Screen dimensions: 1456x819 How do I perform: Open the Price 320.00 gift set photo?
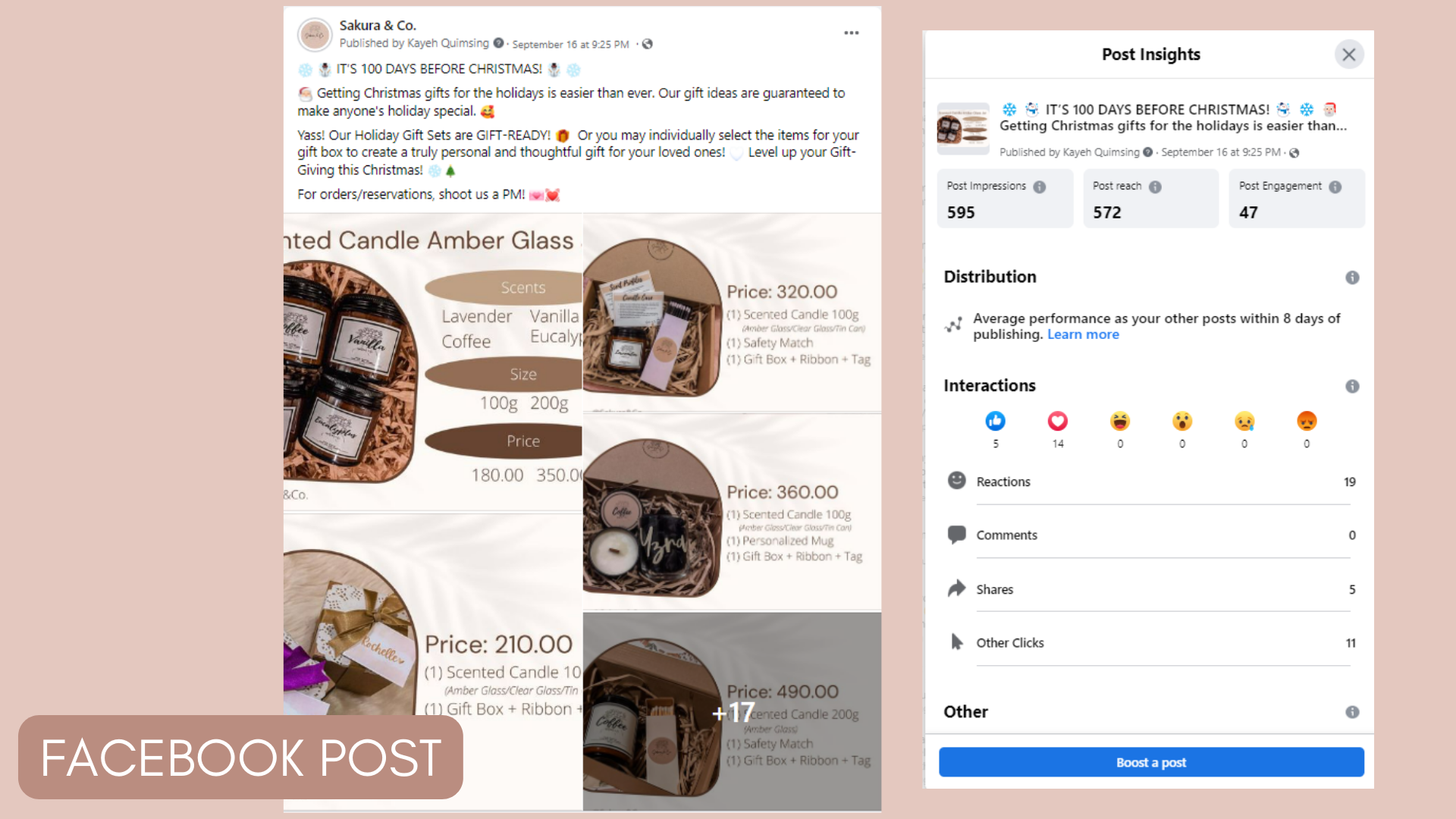(732, 312)
